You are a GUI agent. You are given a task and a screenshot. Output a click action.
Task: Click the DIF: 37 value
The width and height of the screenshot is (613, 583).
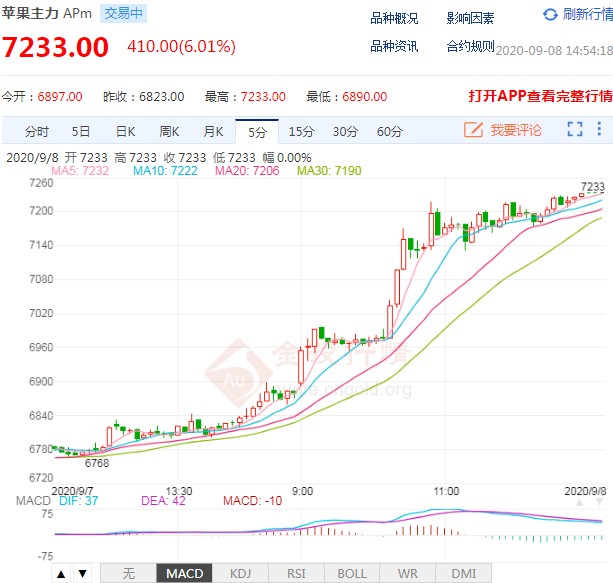[x=78, y=501]
